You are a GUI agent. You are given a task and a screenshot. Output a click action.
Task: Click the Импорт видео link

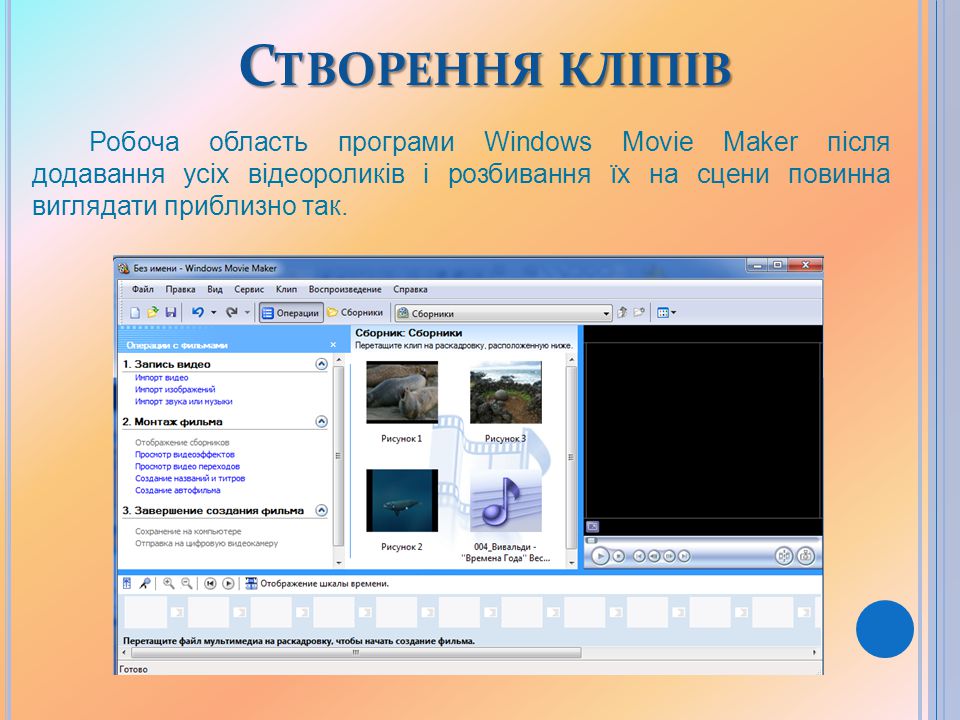click(162, 378)
